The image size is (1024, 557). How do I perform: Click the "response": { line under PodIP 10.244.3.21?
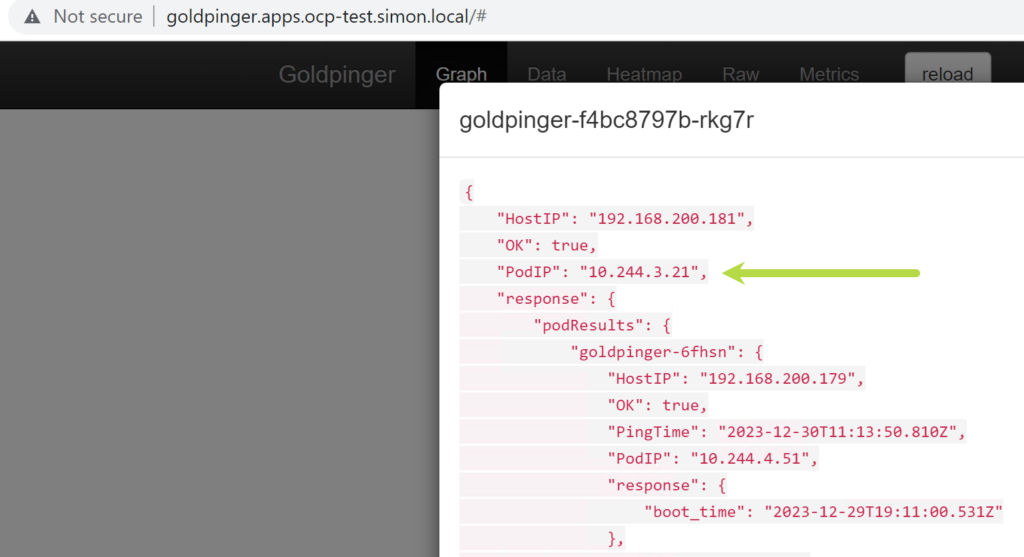pyautogui.click(x=556, y=299)
